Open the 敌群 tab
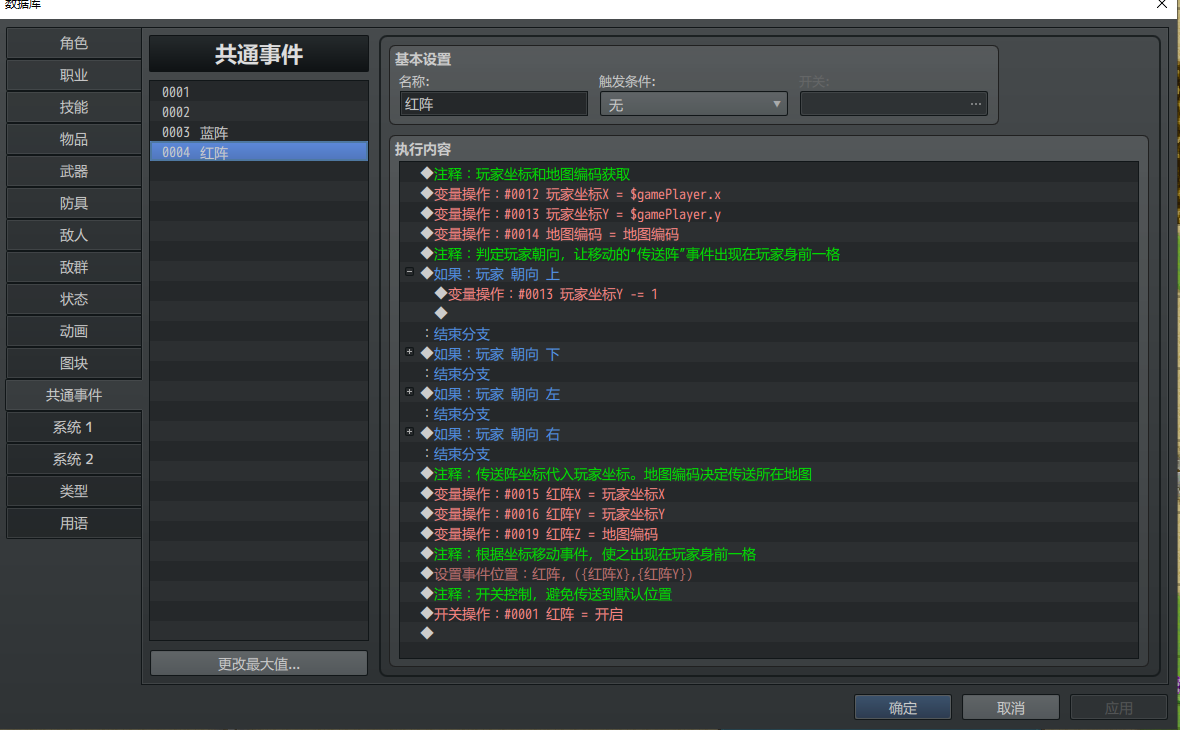This screenshot has height=730, width=1180. coord(74,267)
